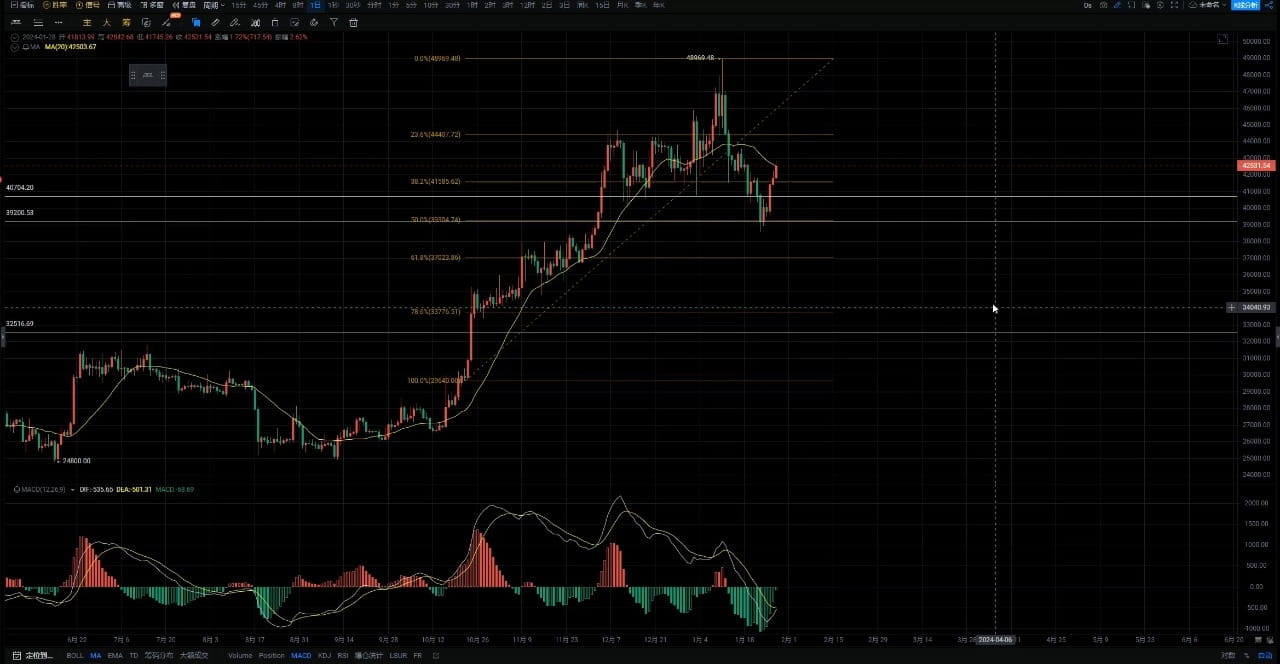Select the pen annotation tool in drawing toolbar
The height and width of the screenshot is (664, 1280).
(x=234, y=22)
